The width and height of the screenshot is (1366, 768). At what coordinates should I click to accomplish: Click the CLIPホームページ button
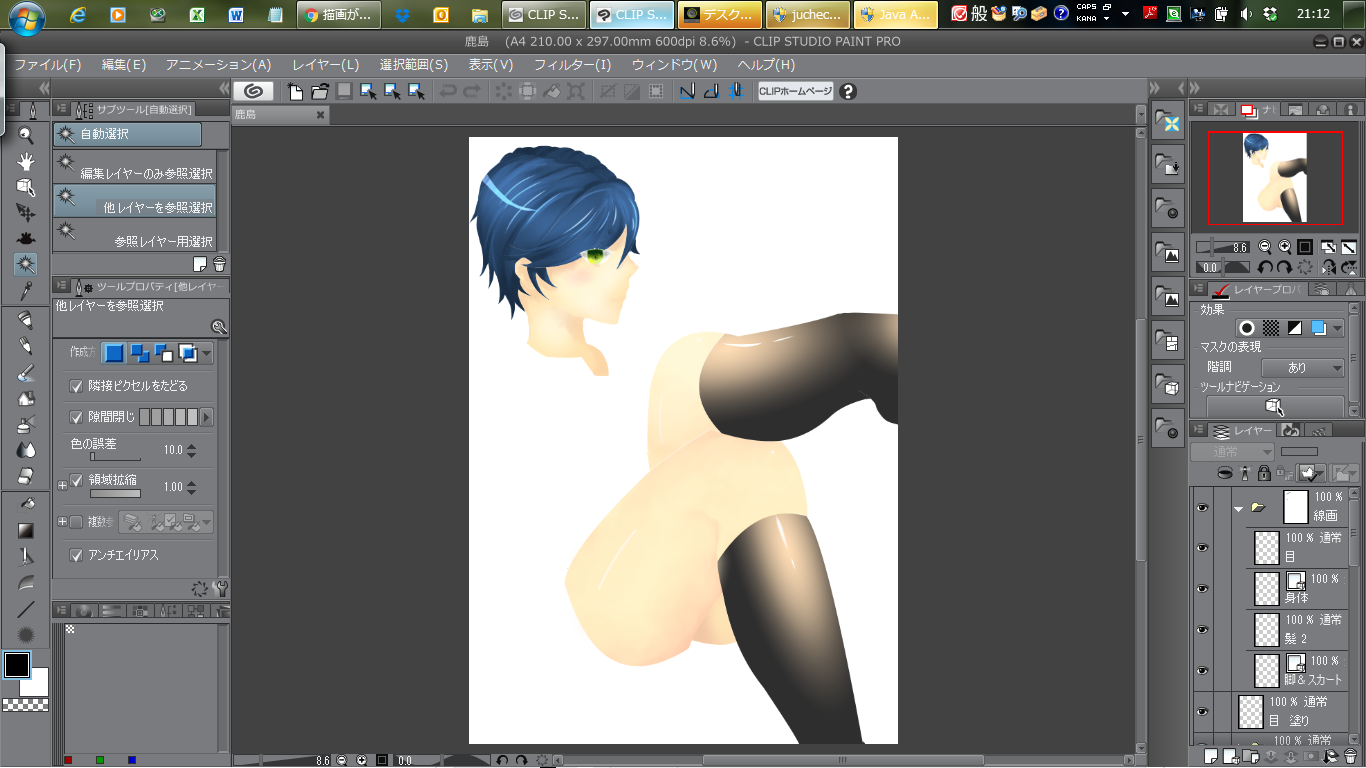[795, 91]
